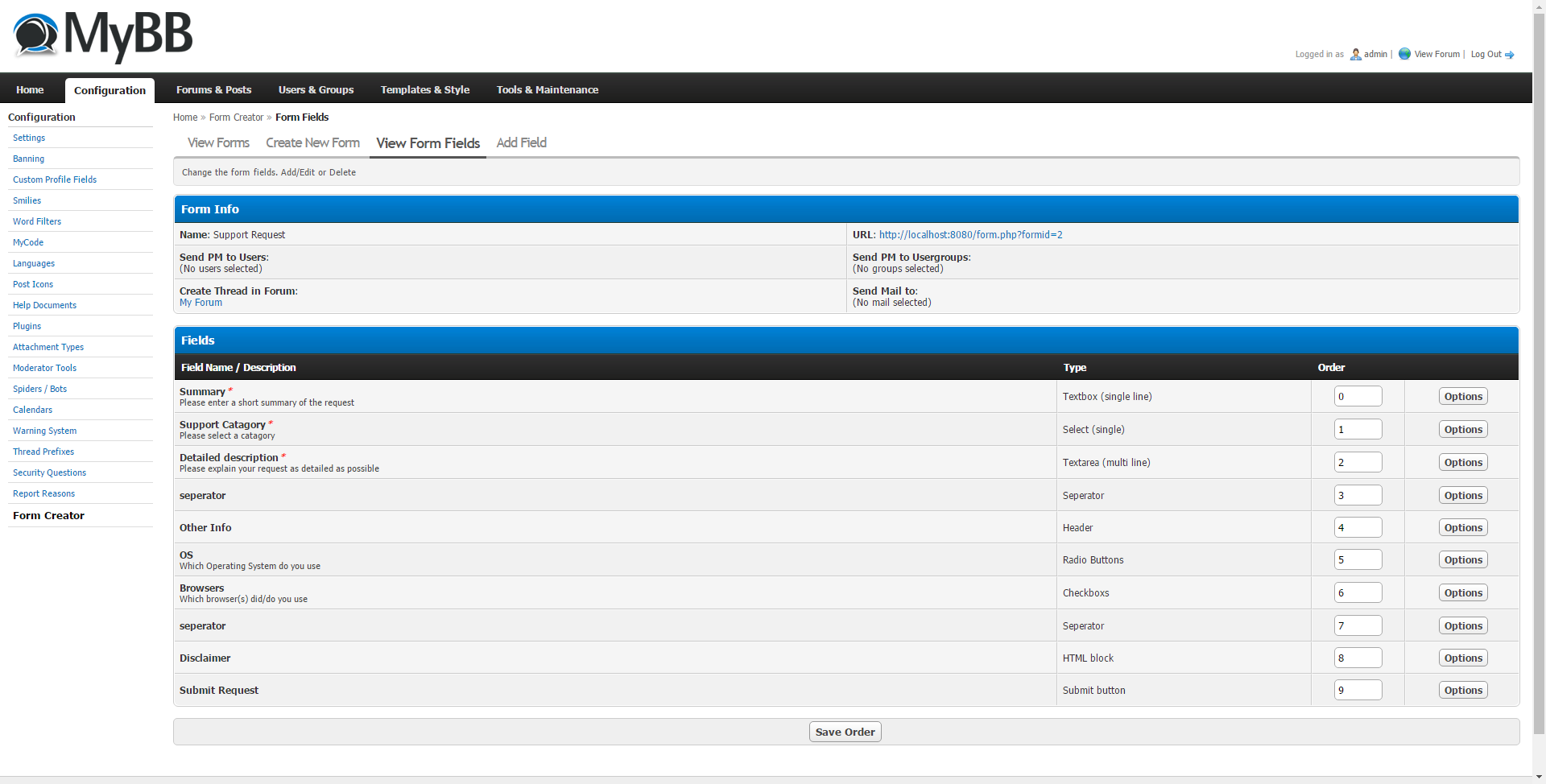Focus the order field for Browsers
Viewport: 1546px width, 784px height.
point(1358,593)
